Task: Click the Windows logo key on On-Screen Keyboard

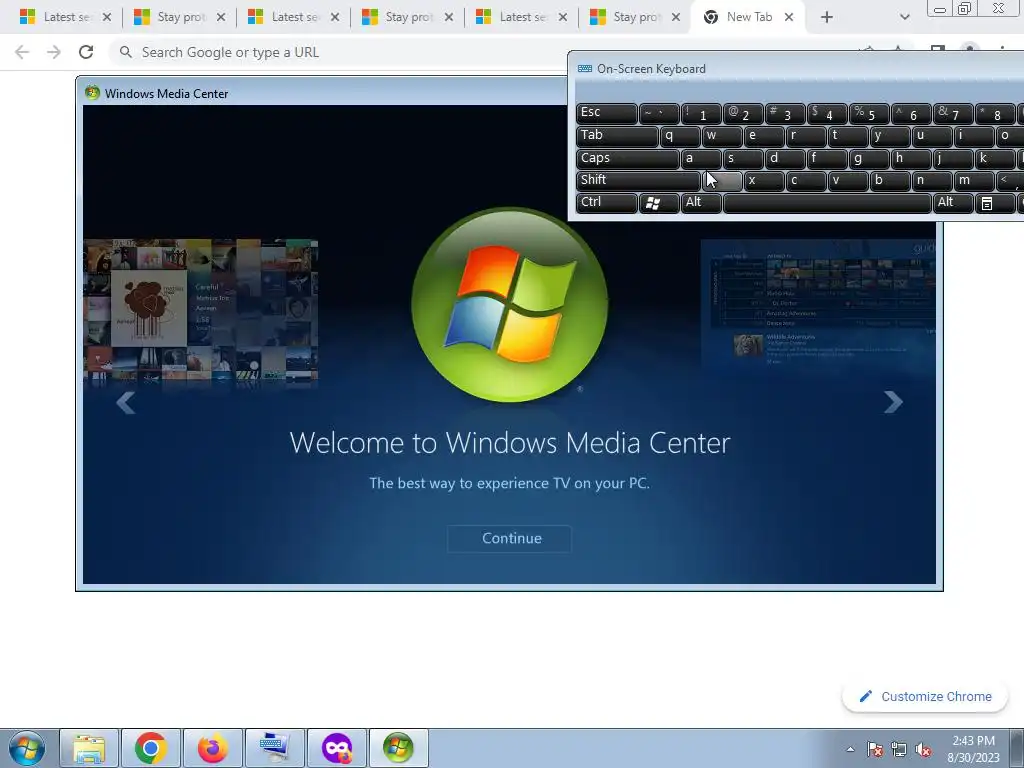Action: tap(659, 202)
